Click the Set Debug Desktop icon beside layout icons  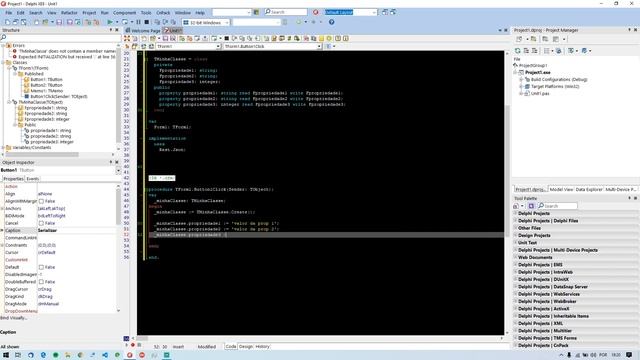click(393, 12)
